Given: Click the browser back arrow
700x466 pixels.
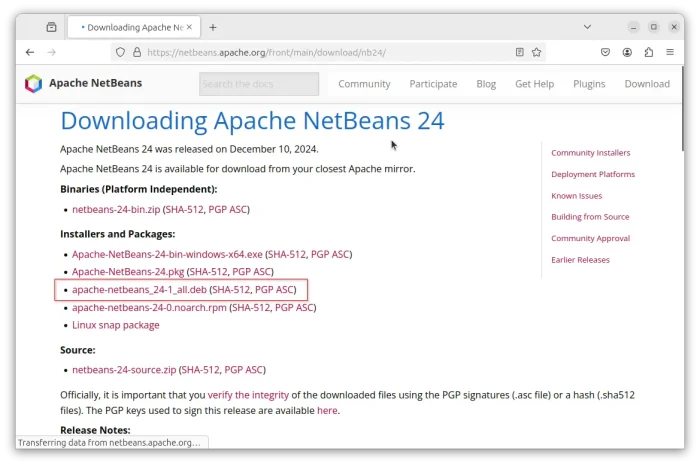Looking at the screenshot, I should tap(30, 52).
